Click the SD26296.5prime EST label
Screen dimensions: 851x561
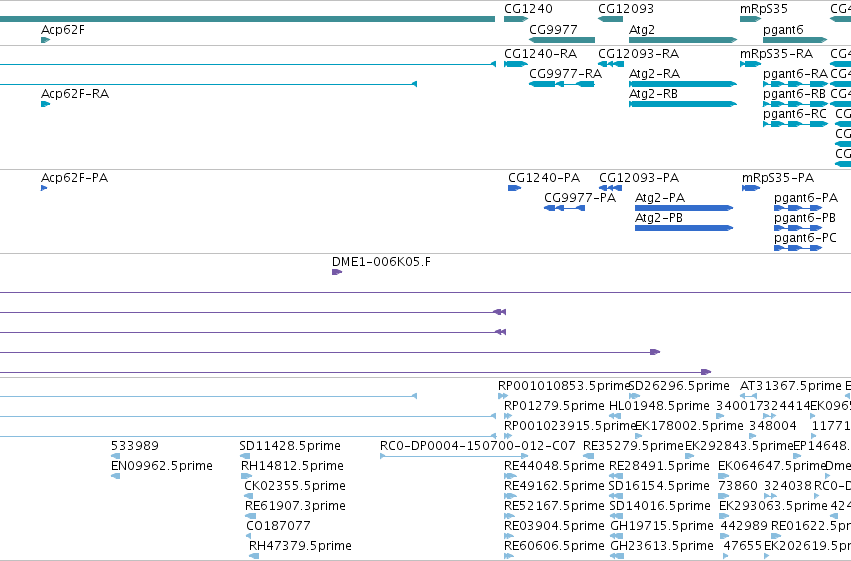[679, 386]
